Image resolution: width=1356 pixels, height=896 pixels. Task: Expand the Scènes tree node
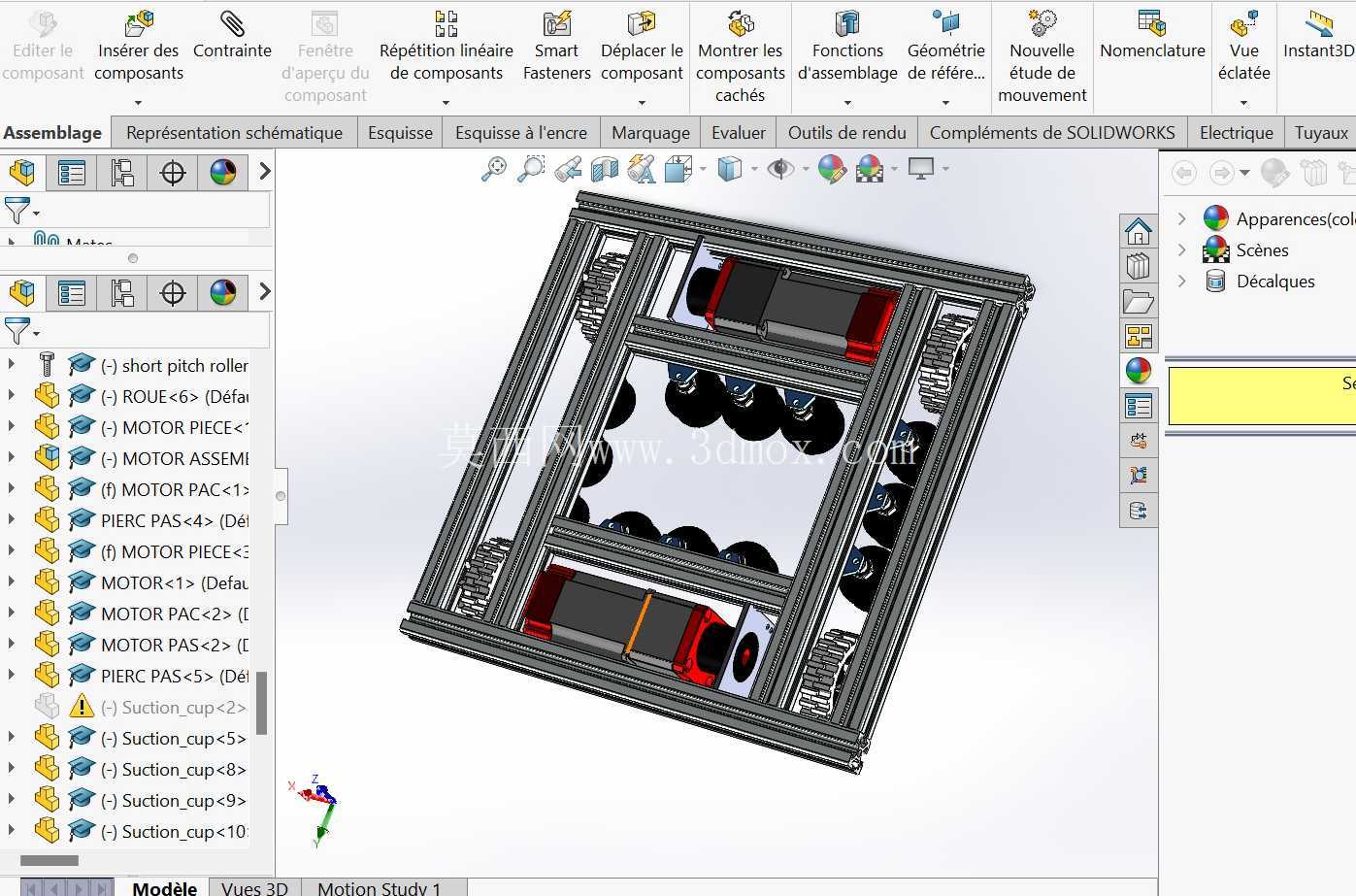1181,250
